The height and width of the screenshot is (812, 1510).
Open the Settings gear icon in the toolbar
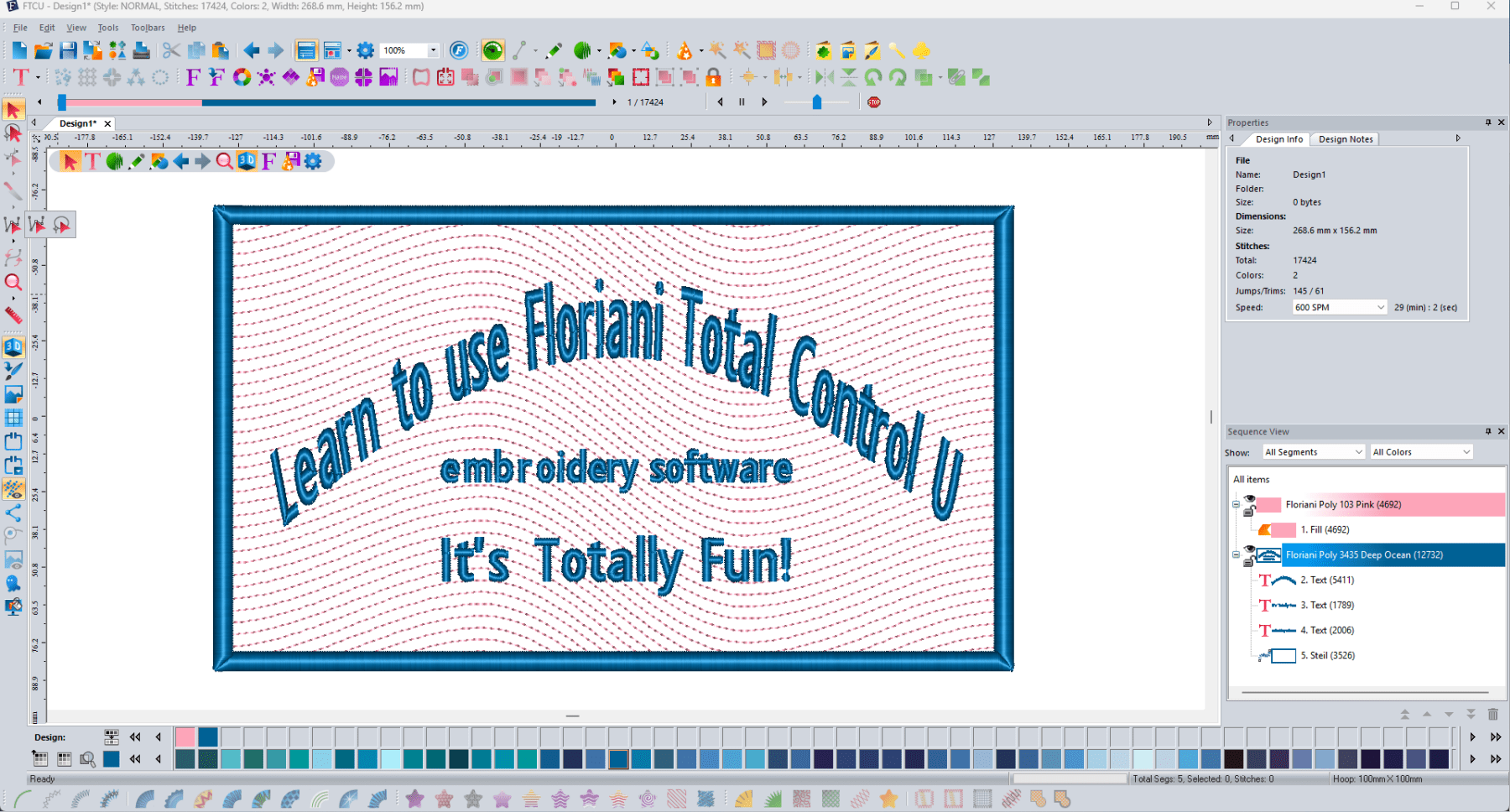[x=365, y=50]
